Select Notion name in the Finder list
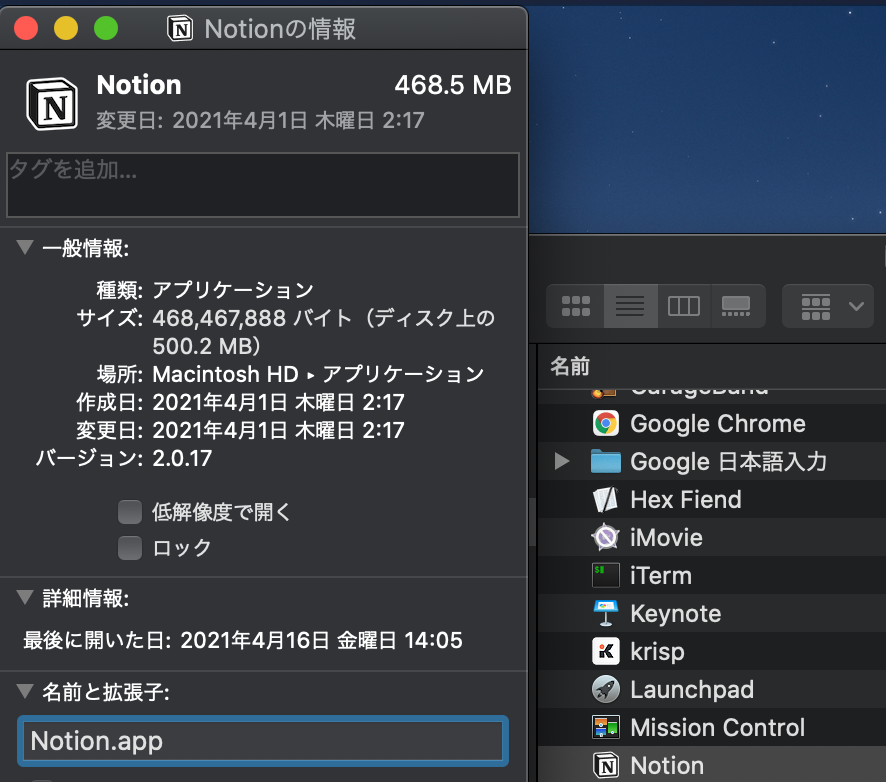Screen dimensions: 886x782 click(667, 766)
